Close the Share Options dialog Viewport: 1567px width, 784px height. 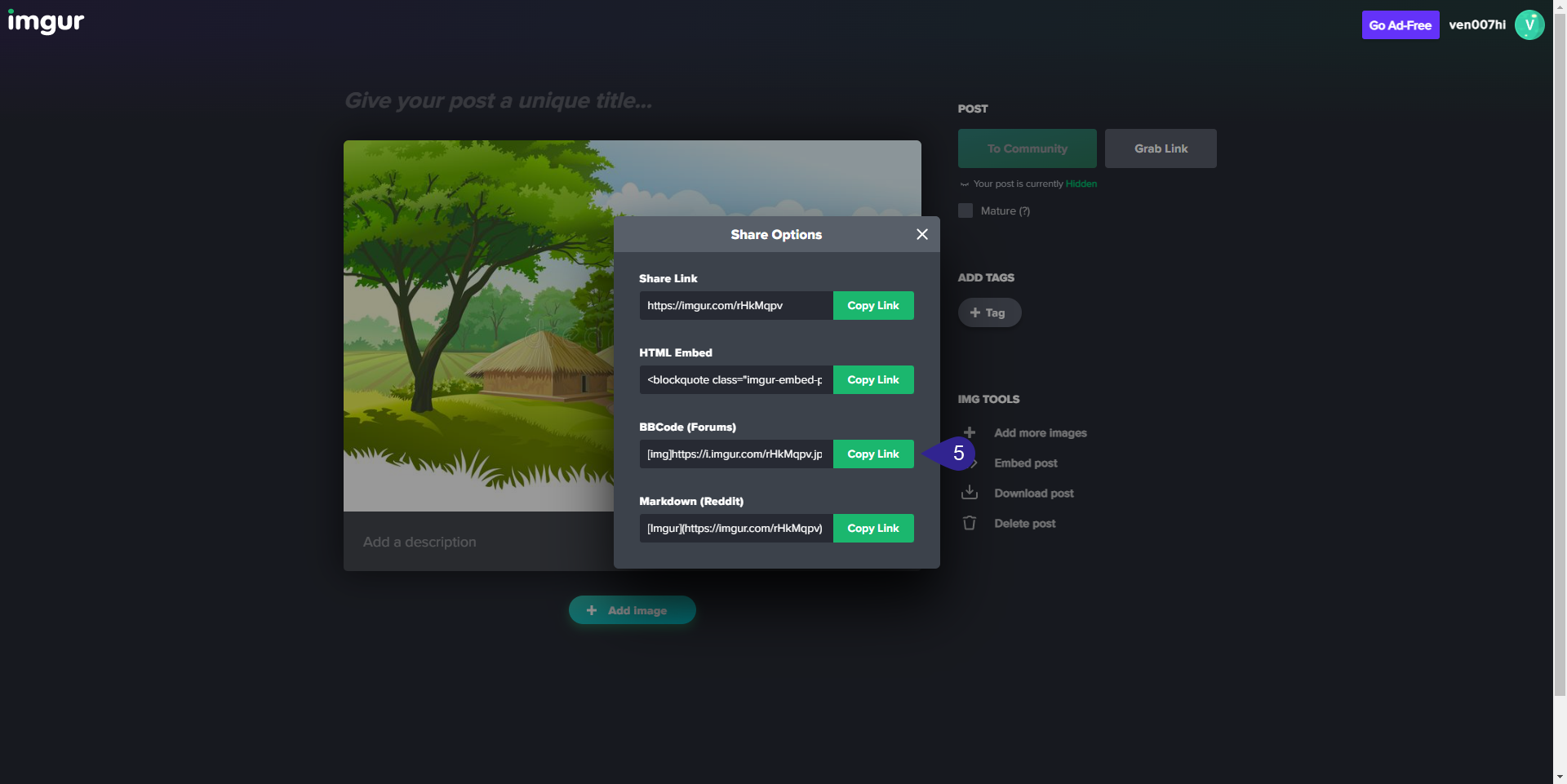click(922, 234)
